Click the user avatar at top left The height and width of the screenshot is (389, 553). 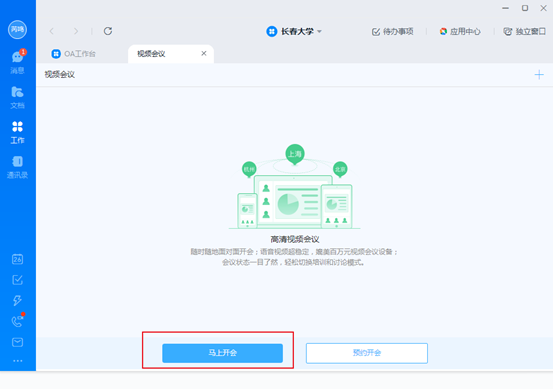coord(17,29)
